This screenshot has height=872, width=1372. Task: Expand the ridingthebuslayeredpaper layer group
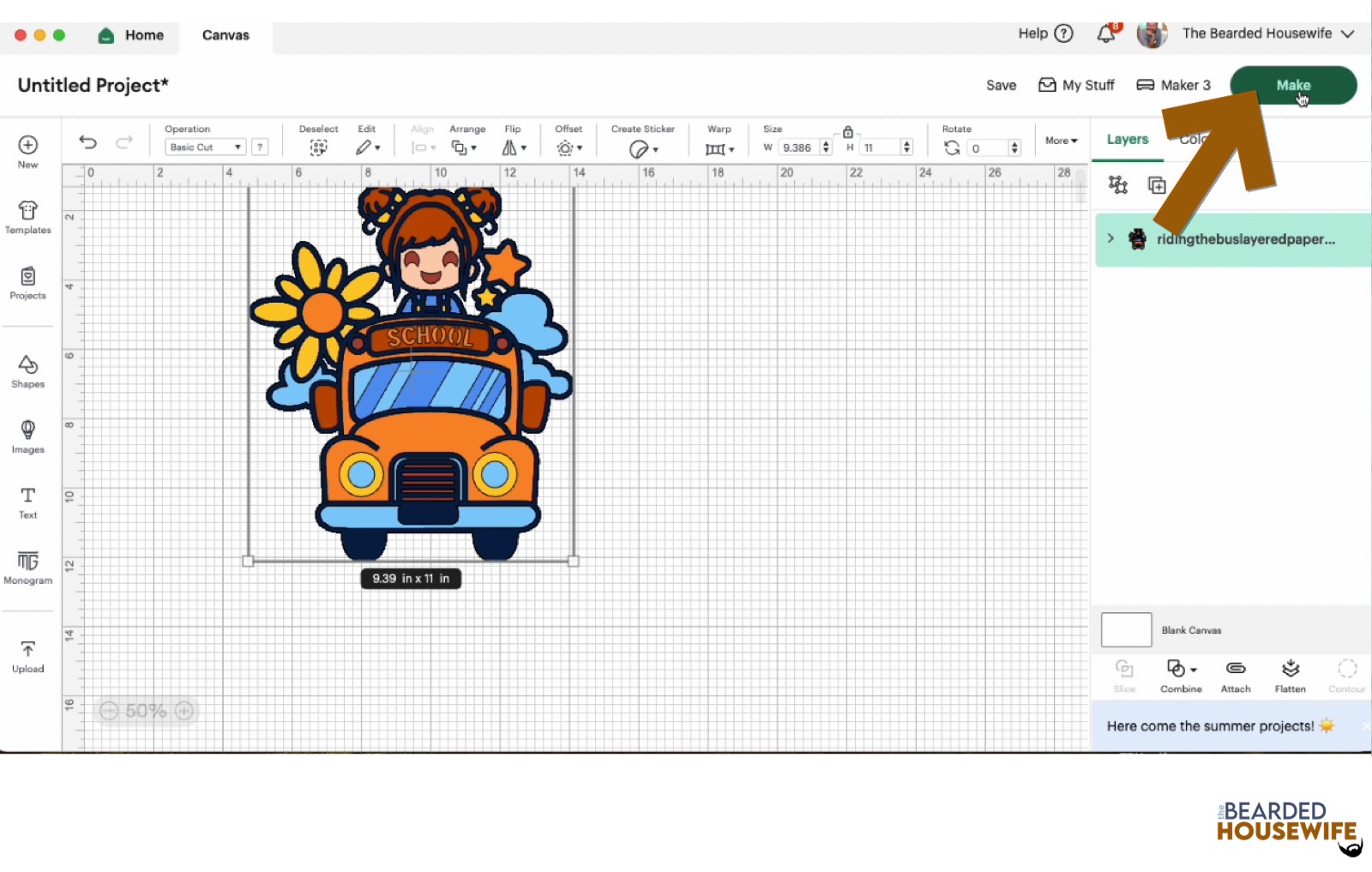click(1110, 238)
